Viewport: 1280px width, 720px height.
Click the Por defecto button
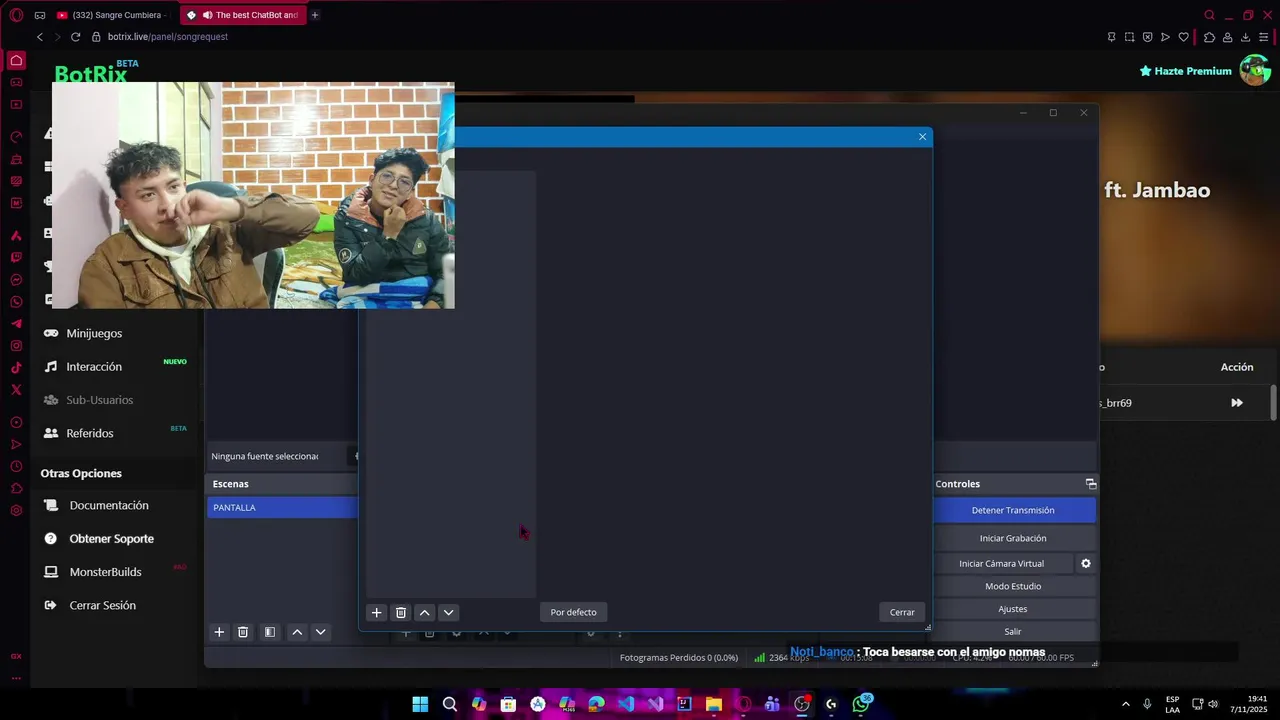573,612
